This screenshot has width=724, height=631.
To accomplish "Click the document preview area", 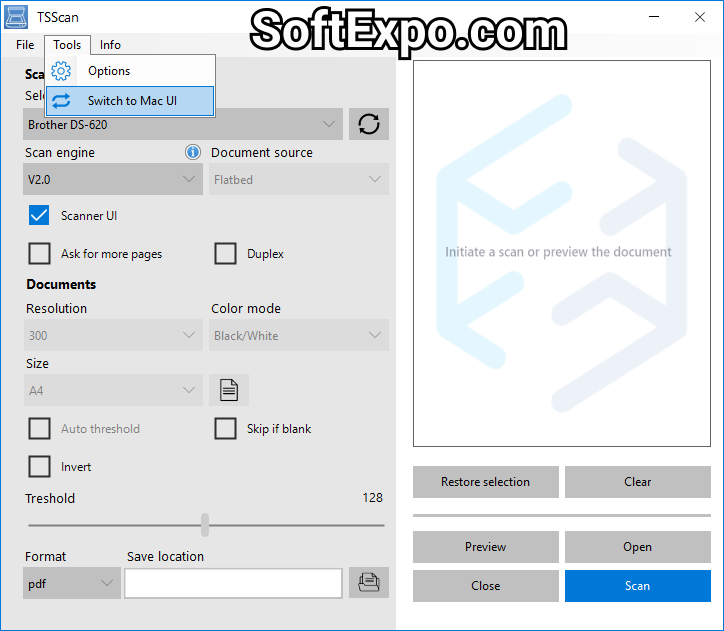I will (x=561, y=253).
